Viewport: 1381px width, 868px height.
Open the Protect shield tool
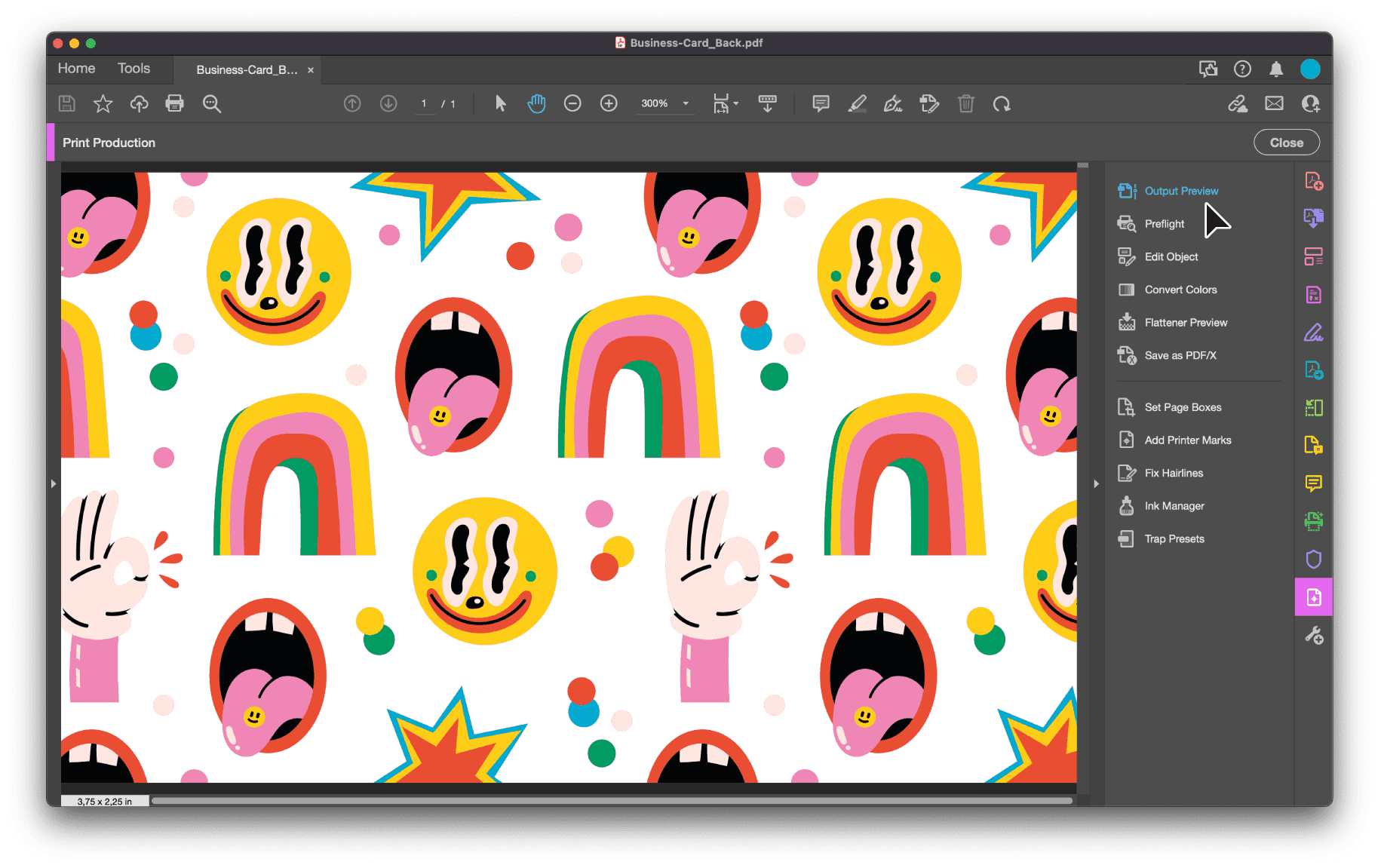[x=1313, y=559]
